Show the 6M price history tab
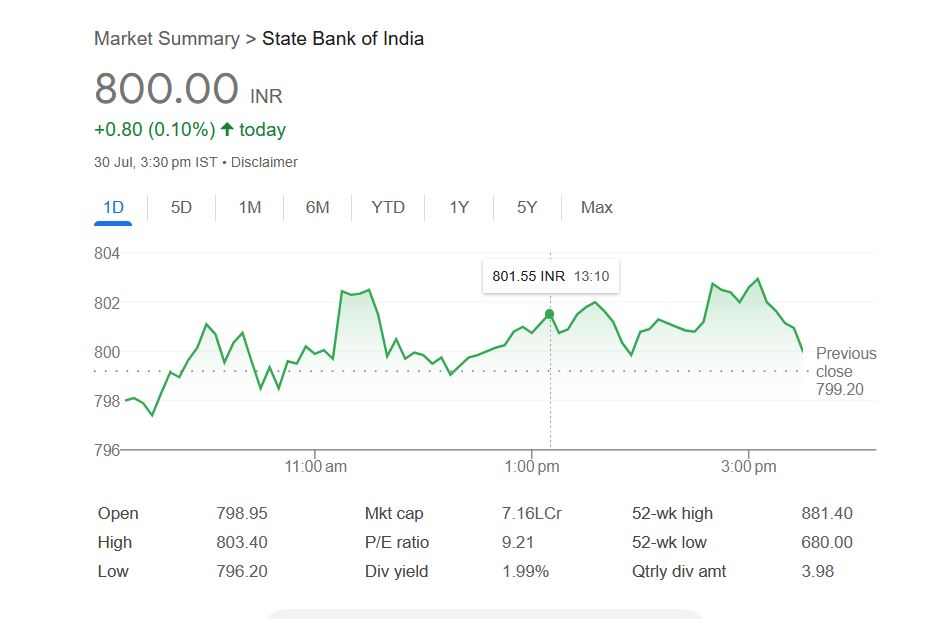This screenshot has width=937, height=619. click(317, 207)
